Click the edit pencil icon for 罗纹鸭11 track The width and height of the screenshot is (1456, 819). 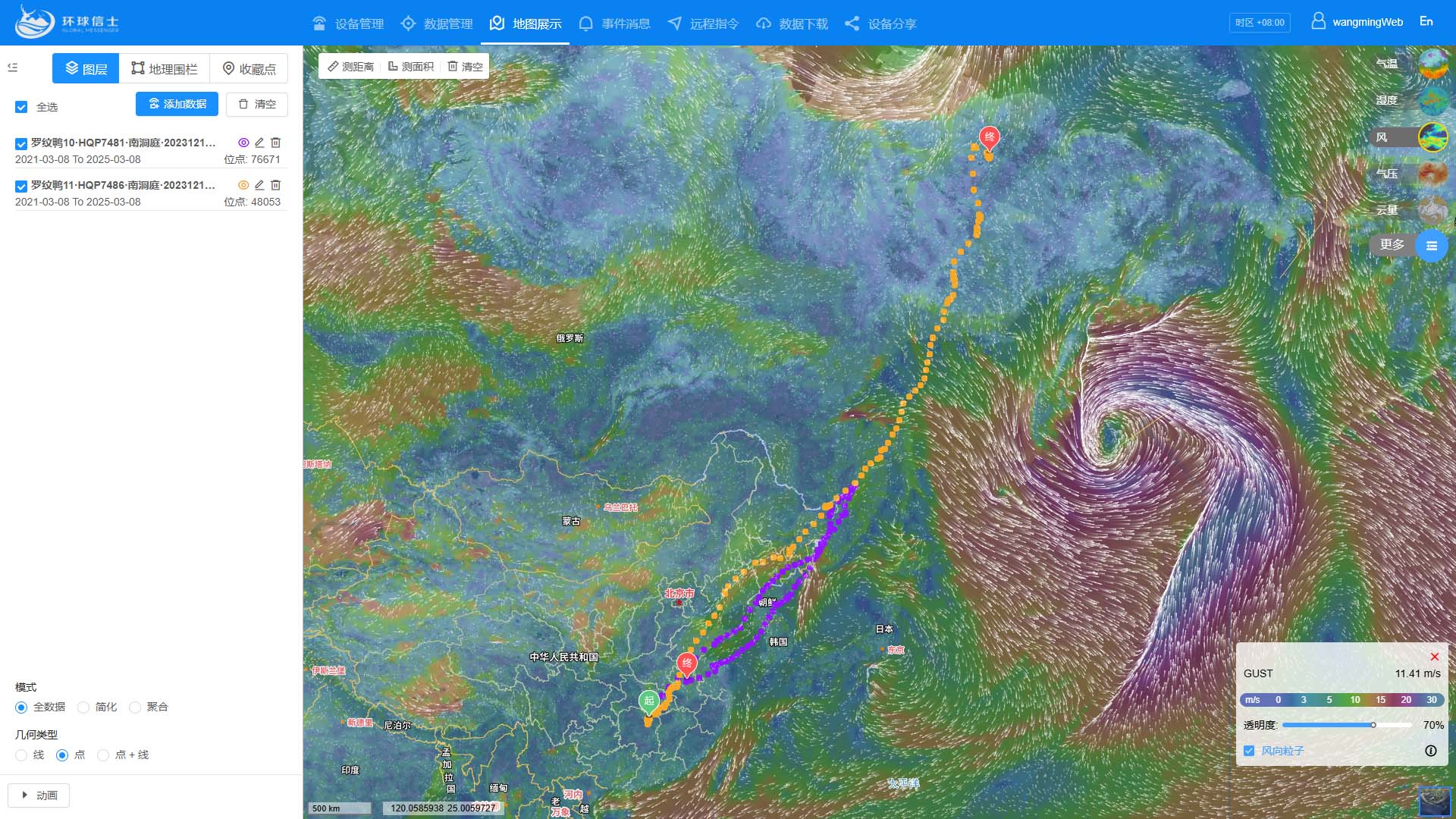point(259,185)
